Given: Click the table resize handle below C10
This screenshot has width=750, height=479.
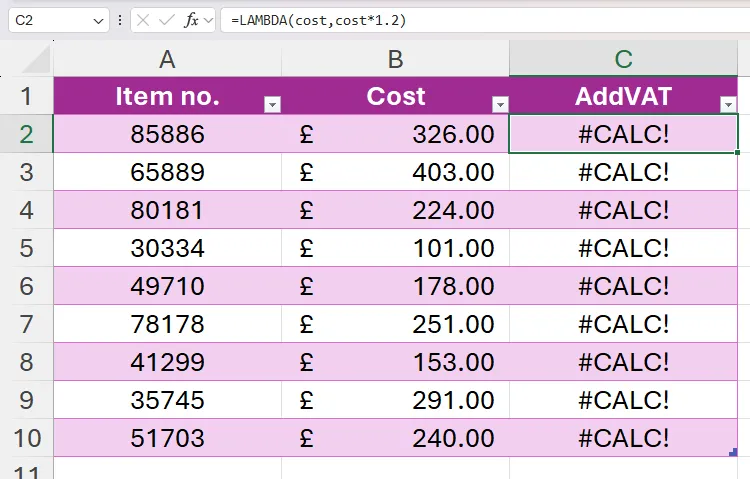Looking at the screenshot, I should pyautogui.click(x=735, y=453).
